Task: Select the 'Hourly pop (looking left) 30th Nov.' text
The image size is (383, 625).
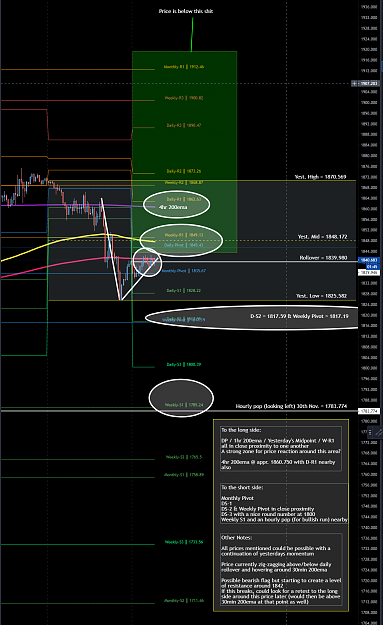Action: tap(291, 406)
